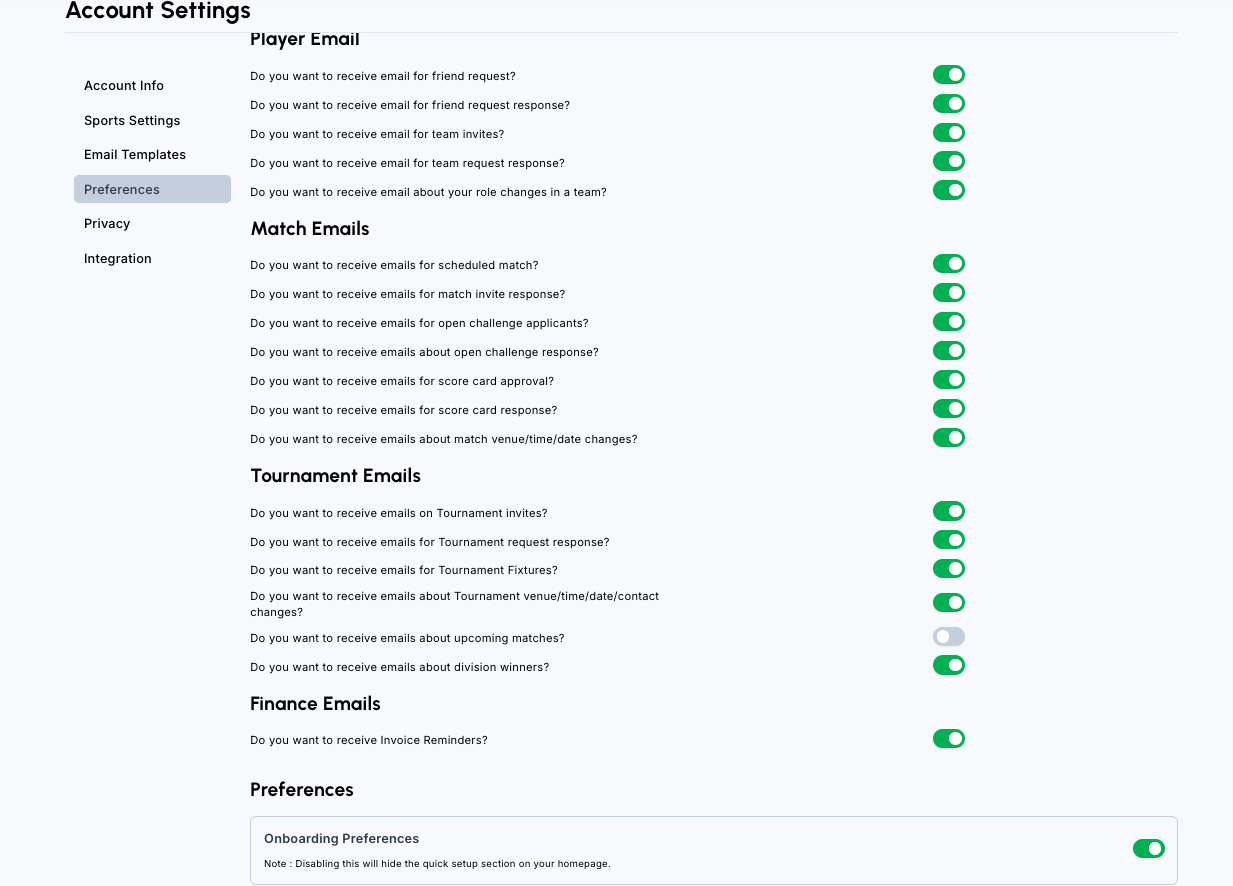Disable score card approval emails
Screen dimensions: 1233x886
tap(948, 380)
